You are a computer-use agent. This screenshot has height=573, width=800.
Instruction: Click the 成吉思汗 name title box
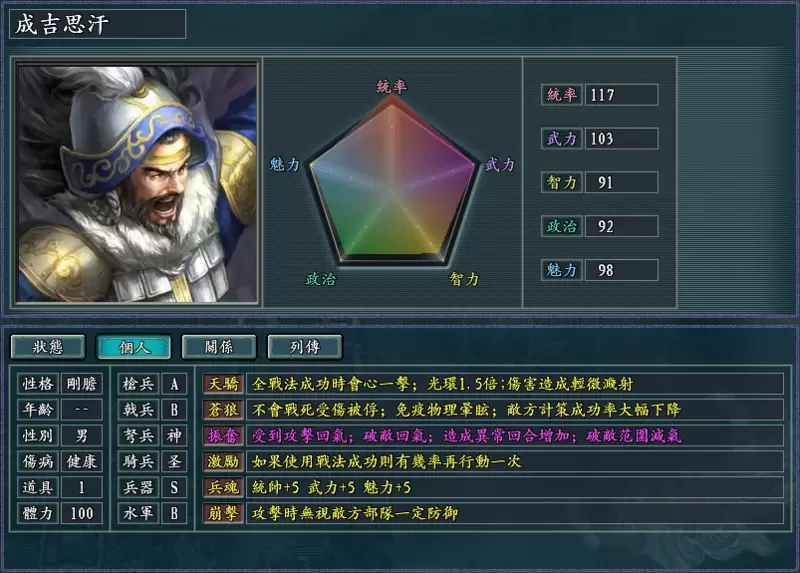[x=97, y=24]
